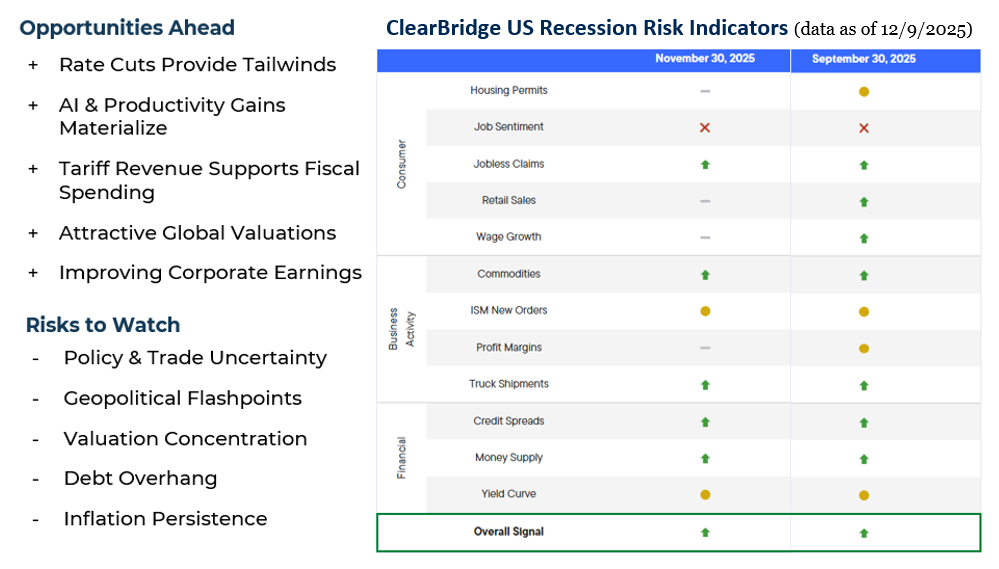Viewport: 999px width, 569px height.
Task: Select the September 30, 2025 column header
Action: [x=864, y=59]
